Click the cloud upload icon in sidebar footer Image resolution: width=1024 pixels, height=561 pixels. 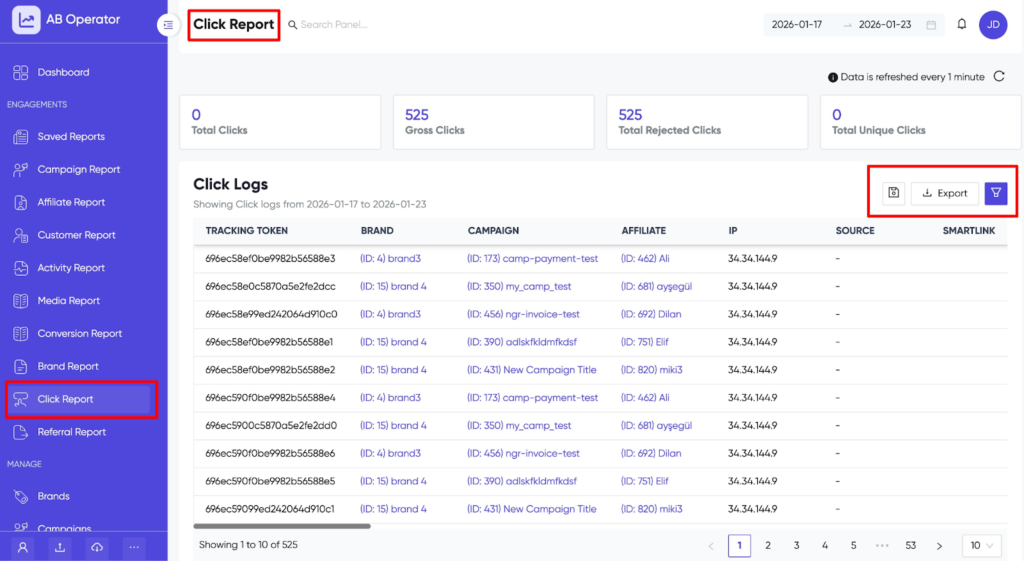coord(97,547)
